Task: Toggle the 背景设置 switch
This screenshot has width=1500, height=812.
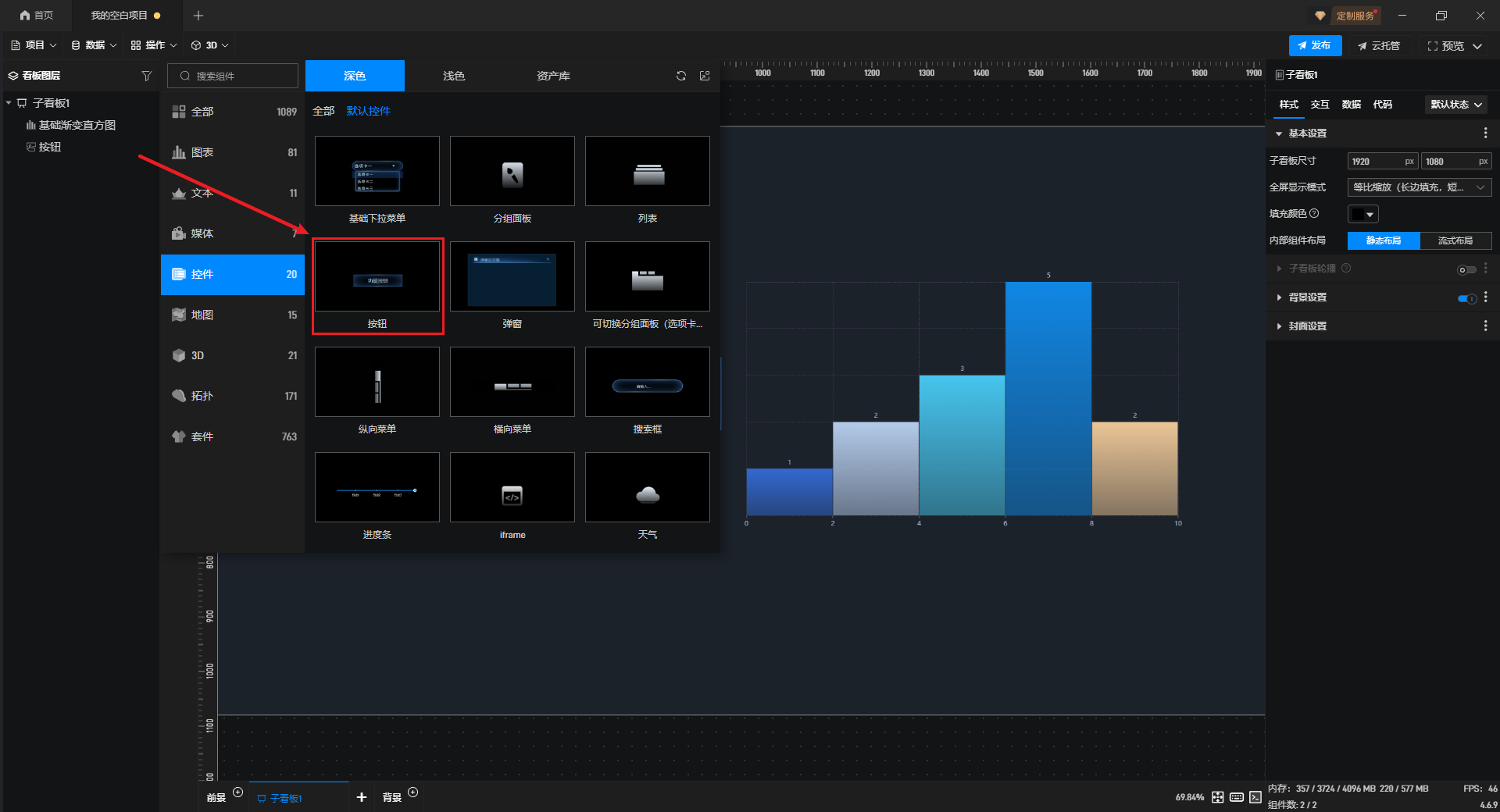Action: [1466, 298]
